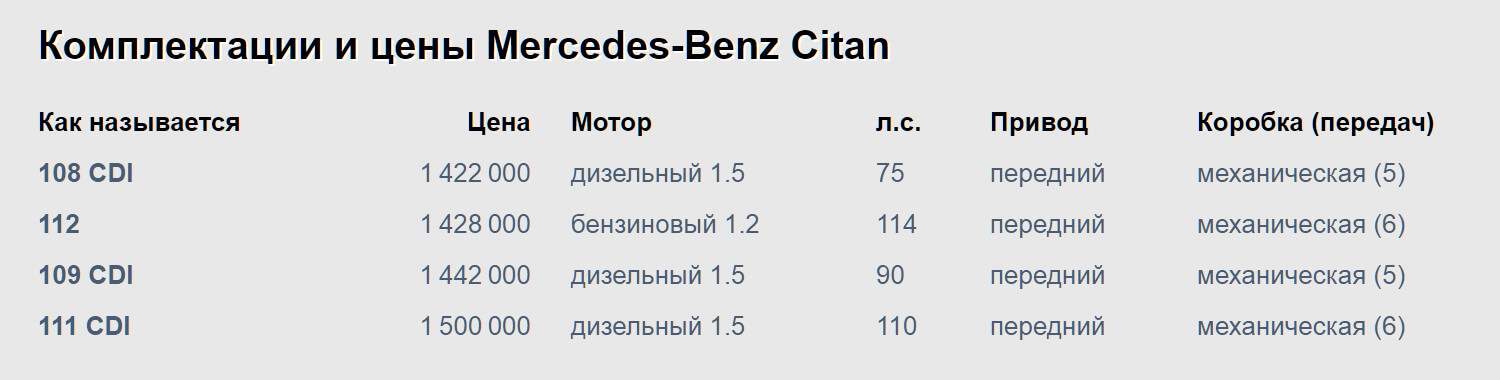
Task: Click the Коробка (передач) column header
Action: click(1316, 123)
